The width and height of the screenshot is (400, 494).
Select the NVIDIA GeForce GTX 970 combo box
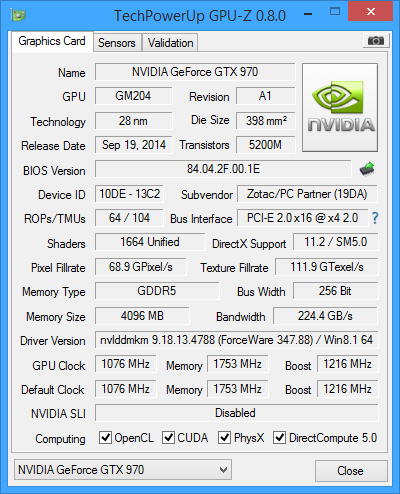click(x=123, y=470)
